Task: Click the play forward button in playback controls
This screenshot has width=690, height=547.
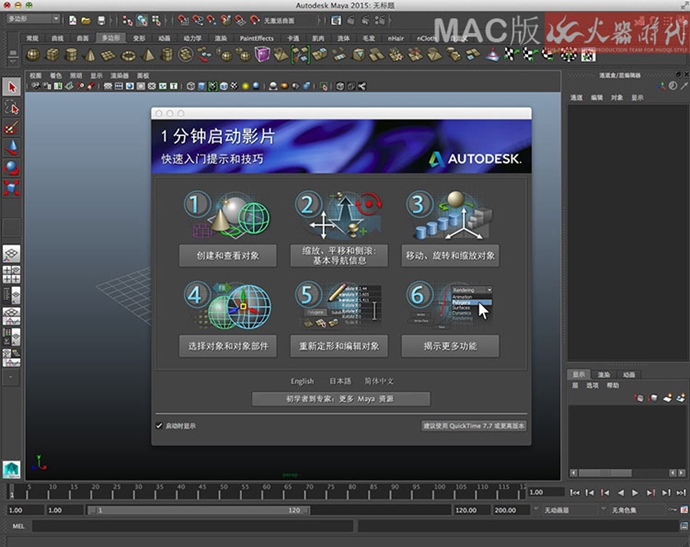Action: pyautogui.click(x=635, y=492)
